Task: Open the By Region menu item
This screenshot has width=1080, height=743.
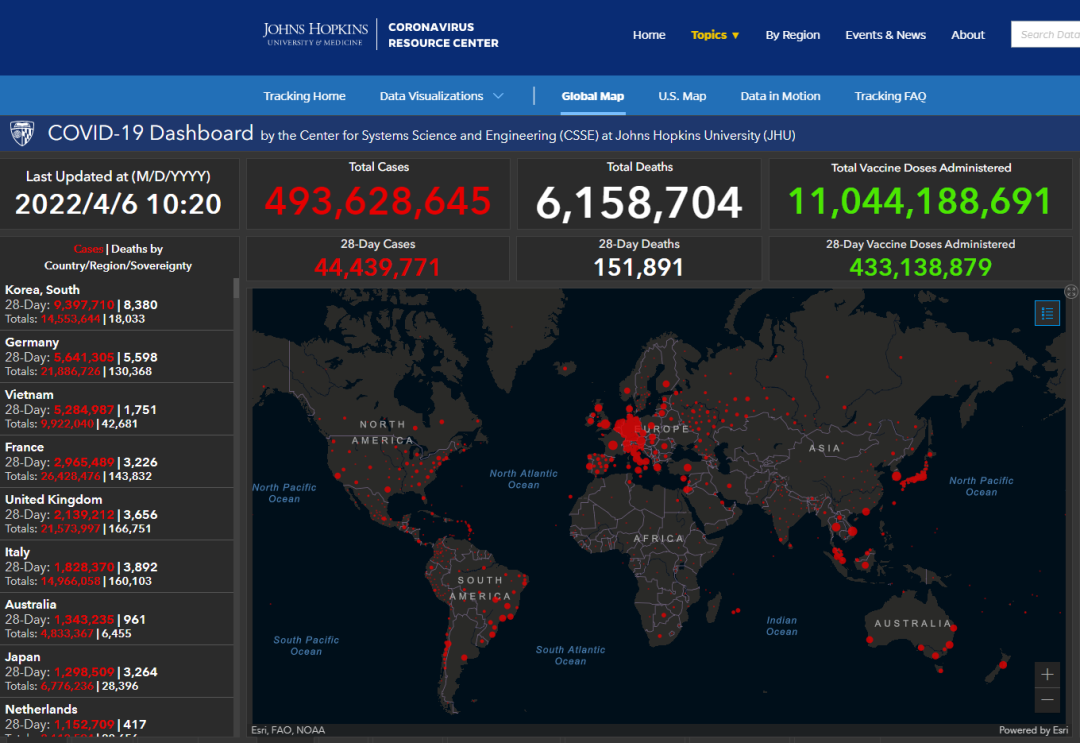Action: (x=793, y=34)
